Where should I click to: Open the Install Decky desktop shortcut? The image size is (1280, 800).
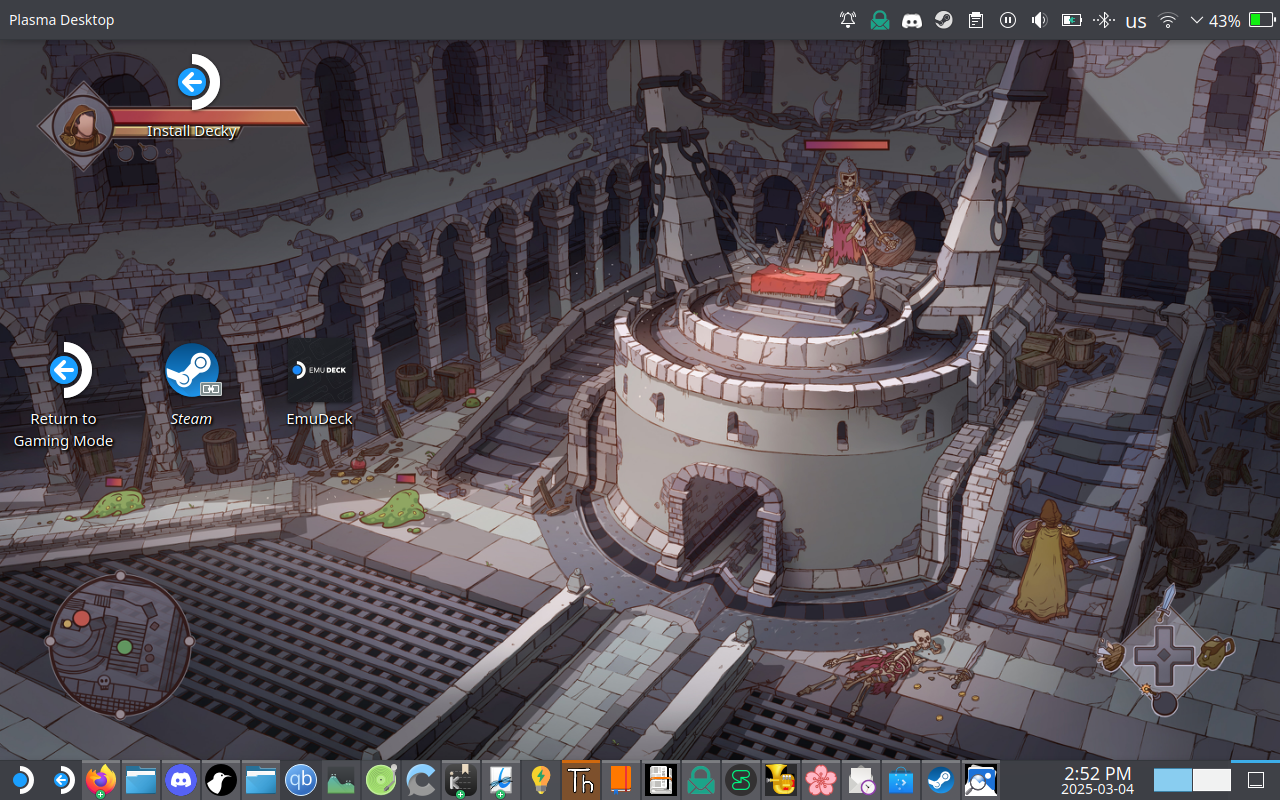[x=192, y=97]
